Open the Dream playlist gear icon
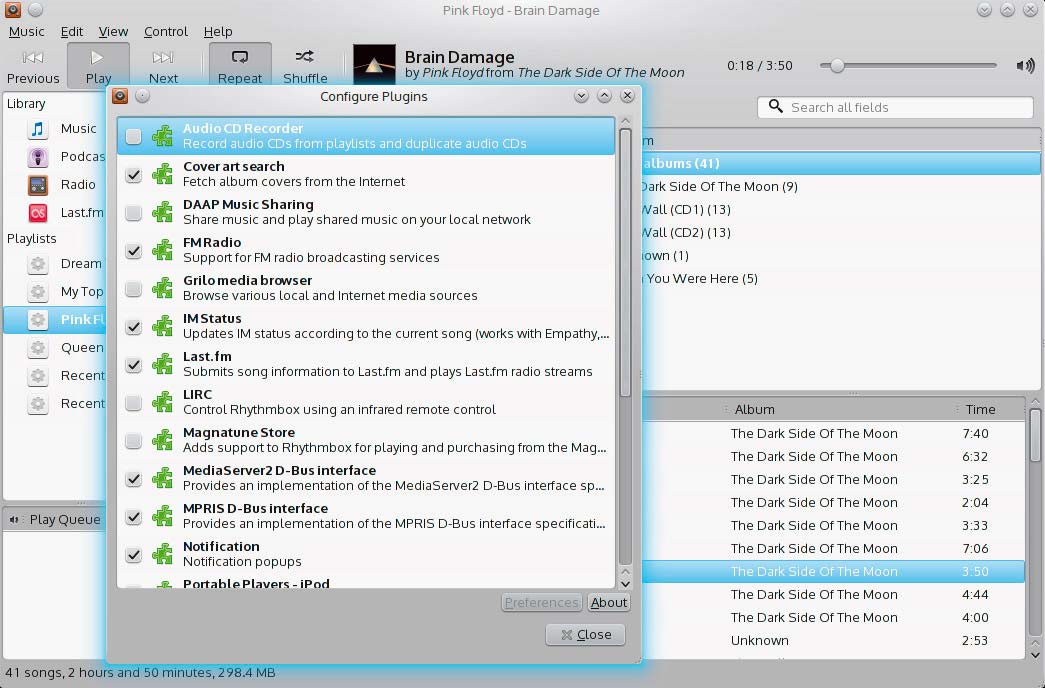Viewport: 1045px width, 688px height. point(38,264)
